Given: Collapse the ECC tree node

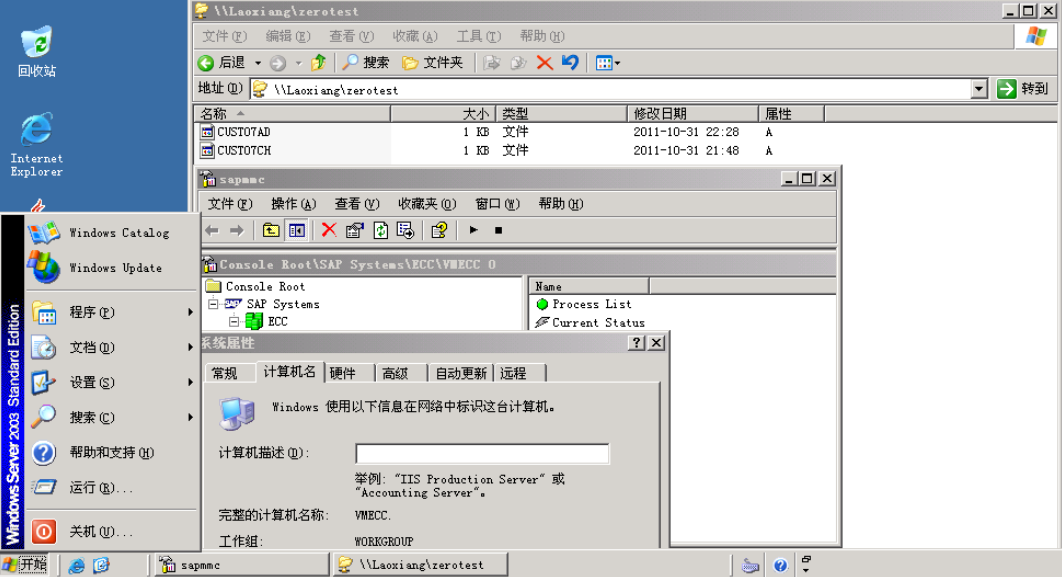Looking at the screenshot, I should tap(234, 320).
